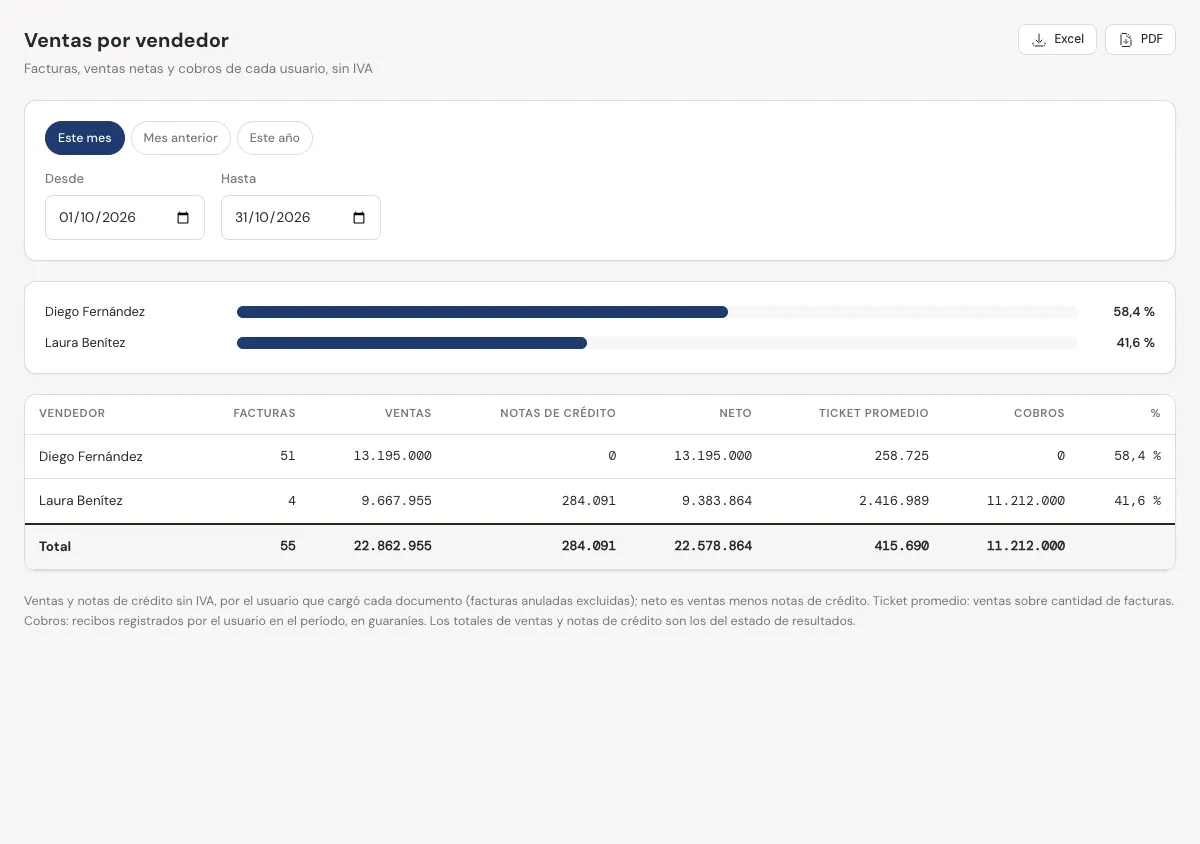Click the COBROS column header
This screenshot has width=1200, height=844.
tap(1039, 413)
